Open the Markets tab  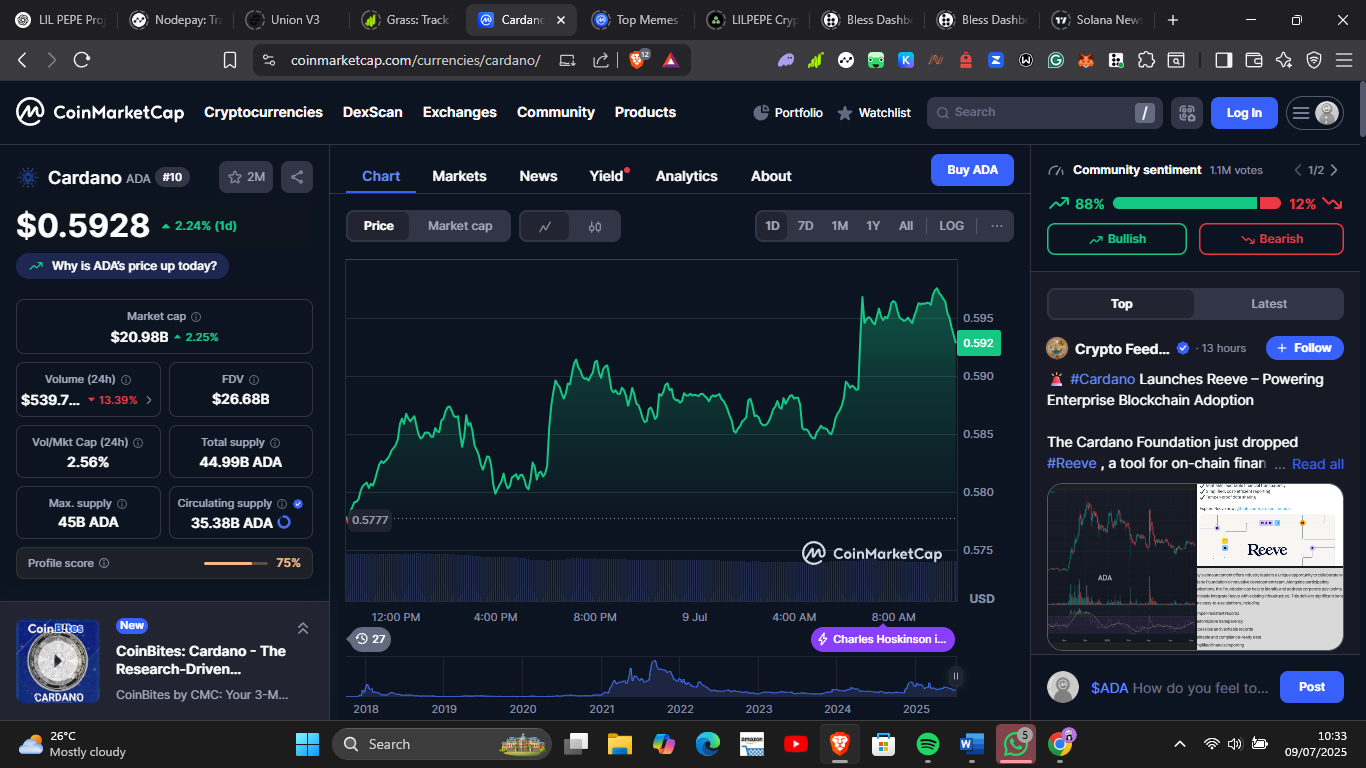tap(459, 176)
